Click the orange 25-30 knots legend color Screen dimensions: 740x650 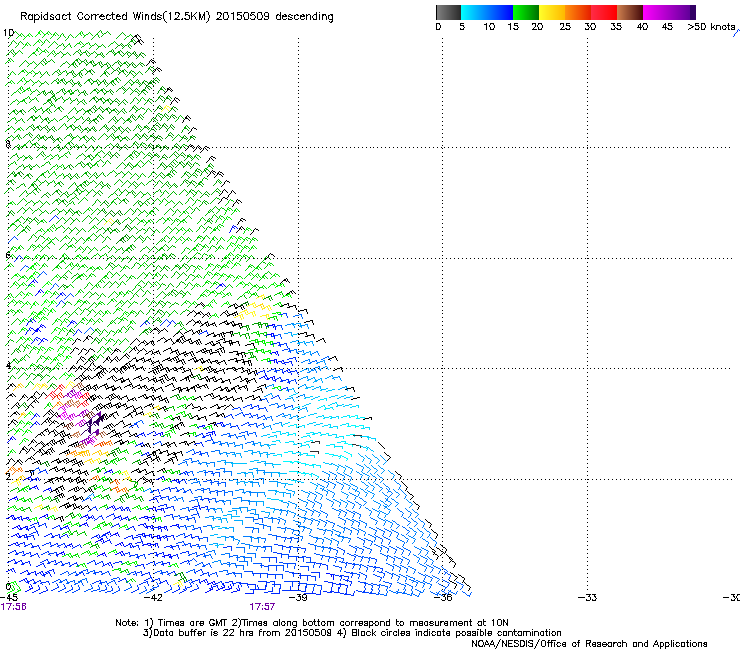[578, 12]
